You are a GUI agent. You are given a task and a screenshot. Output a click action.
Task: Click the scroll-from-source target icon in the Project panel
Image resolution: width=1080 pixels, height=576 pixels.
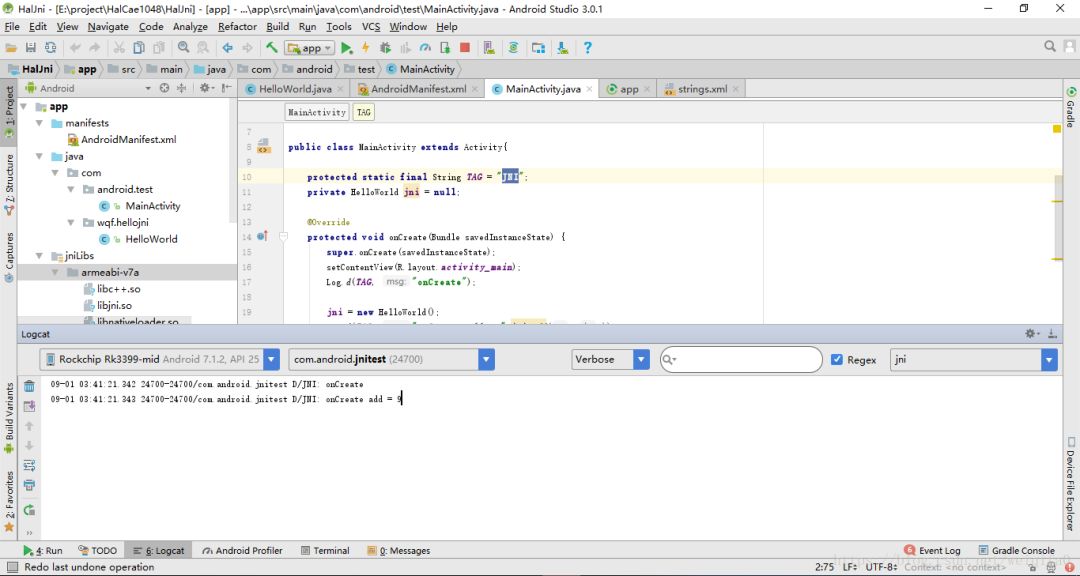coord(164,88)
